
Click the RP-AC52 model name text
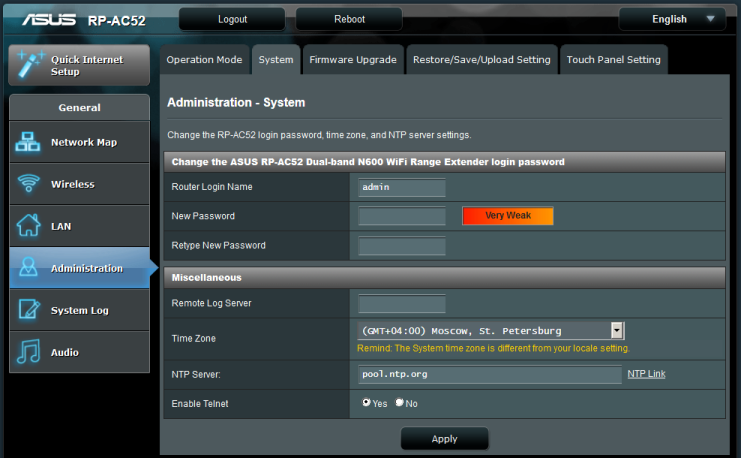117,21
